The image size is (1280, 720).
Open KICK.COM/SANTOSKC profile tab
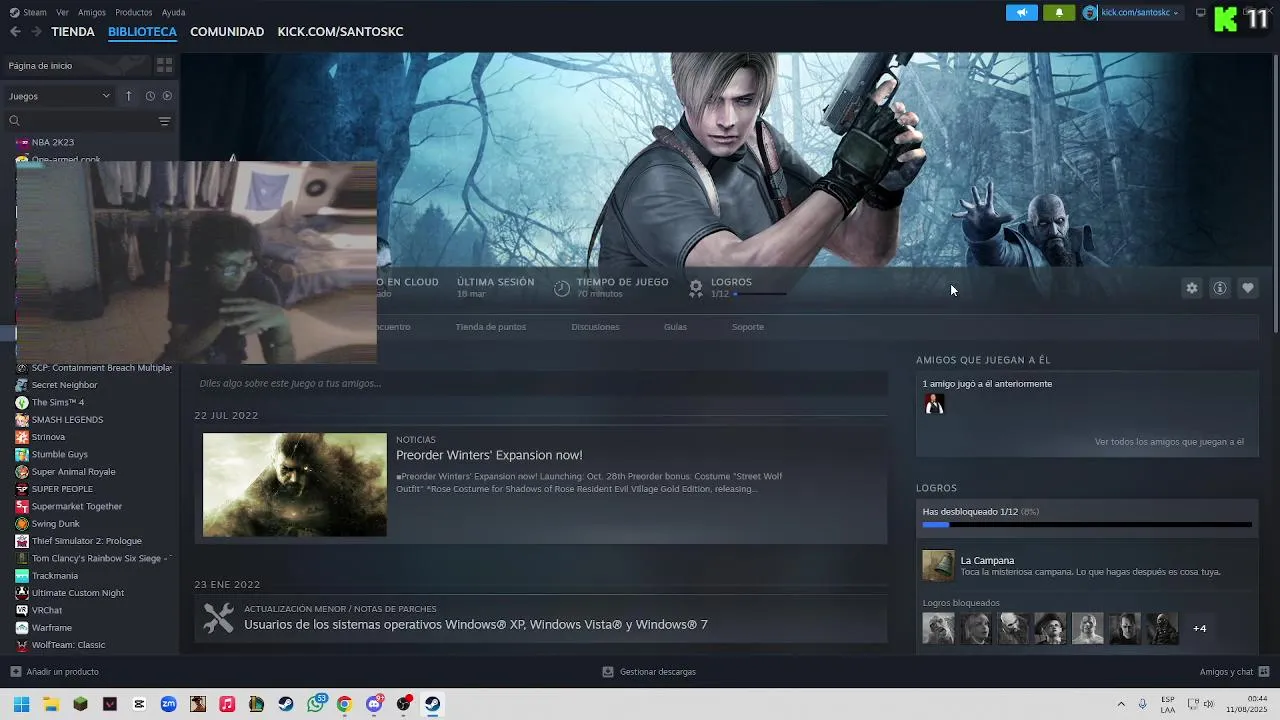click(x=340, y=32)
